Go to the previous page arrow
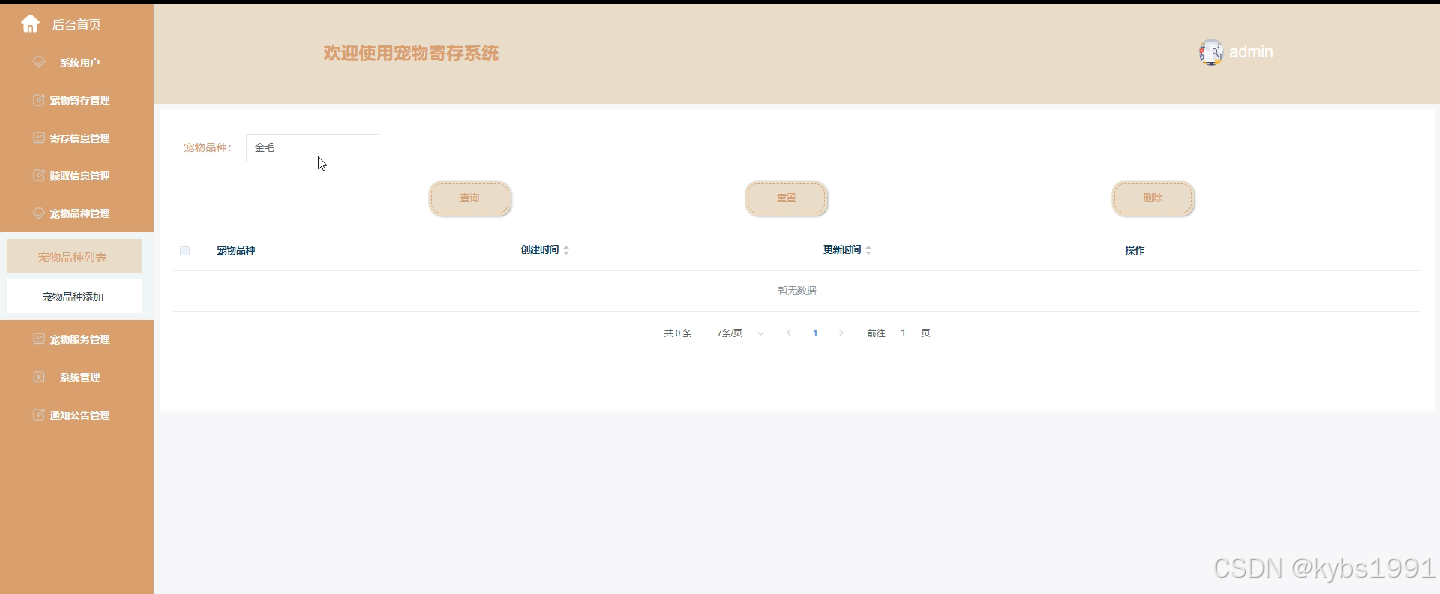The image size is (1440, 594). 789,333
